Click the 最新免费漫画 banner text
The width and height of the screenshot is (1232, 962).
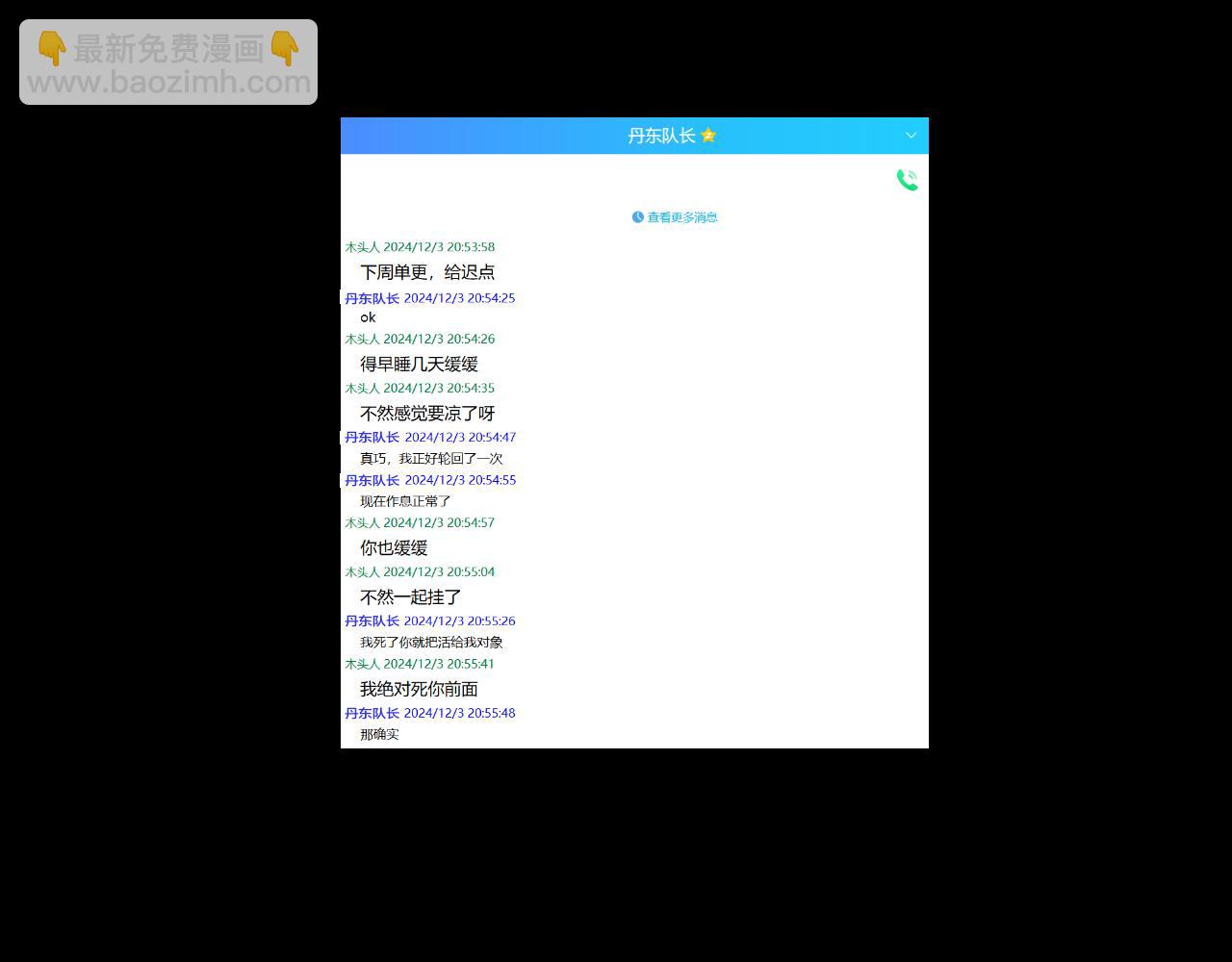(169, 46)
